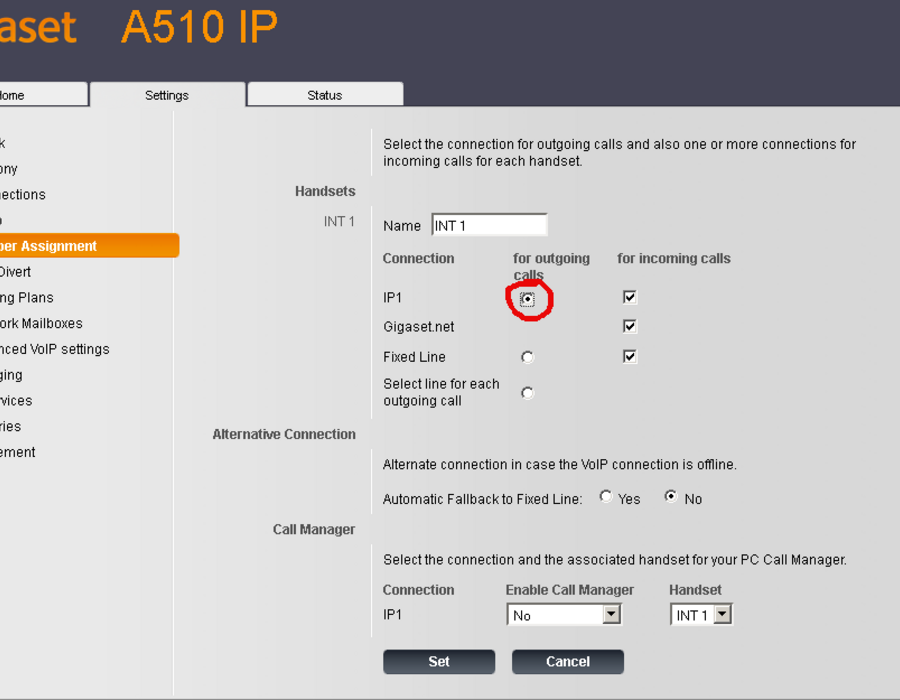Click the handset Name input field

click(489, 225)
